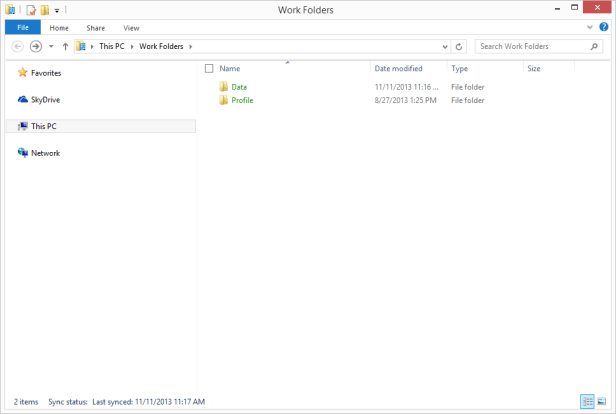616x414 pixels.
Task: Toggle the select all items checkbox
Action: (x=209, y=69)
